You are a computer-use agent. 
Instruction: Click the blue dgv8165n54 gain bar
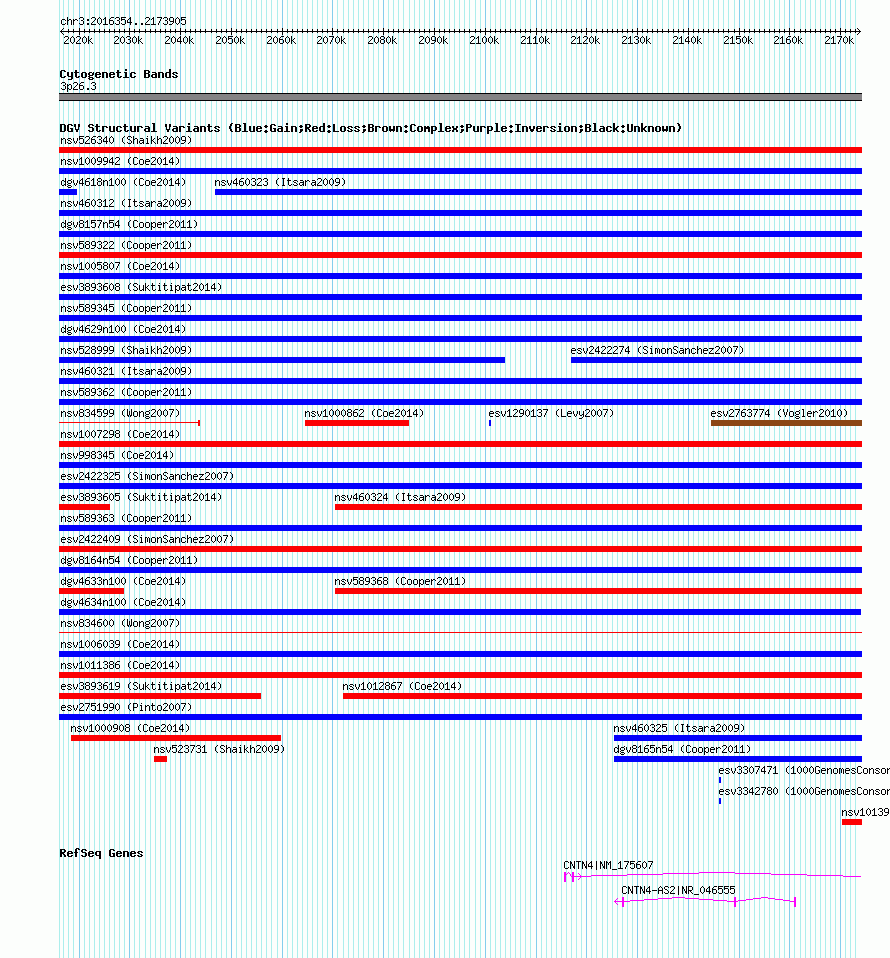[x=738, y=759]
